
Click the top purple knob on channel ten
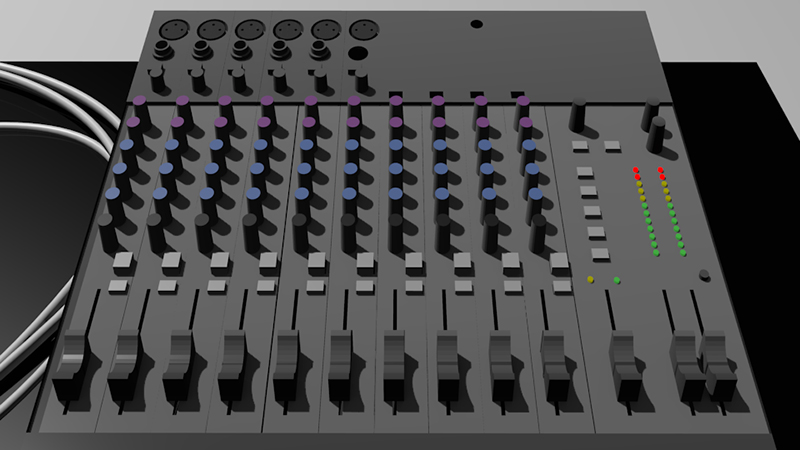pos(520,100)
